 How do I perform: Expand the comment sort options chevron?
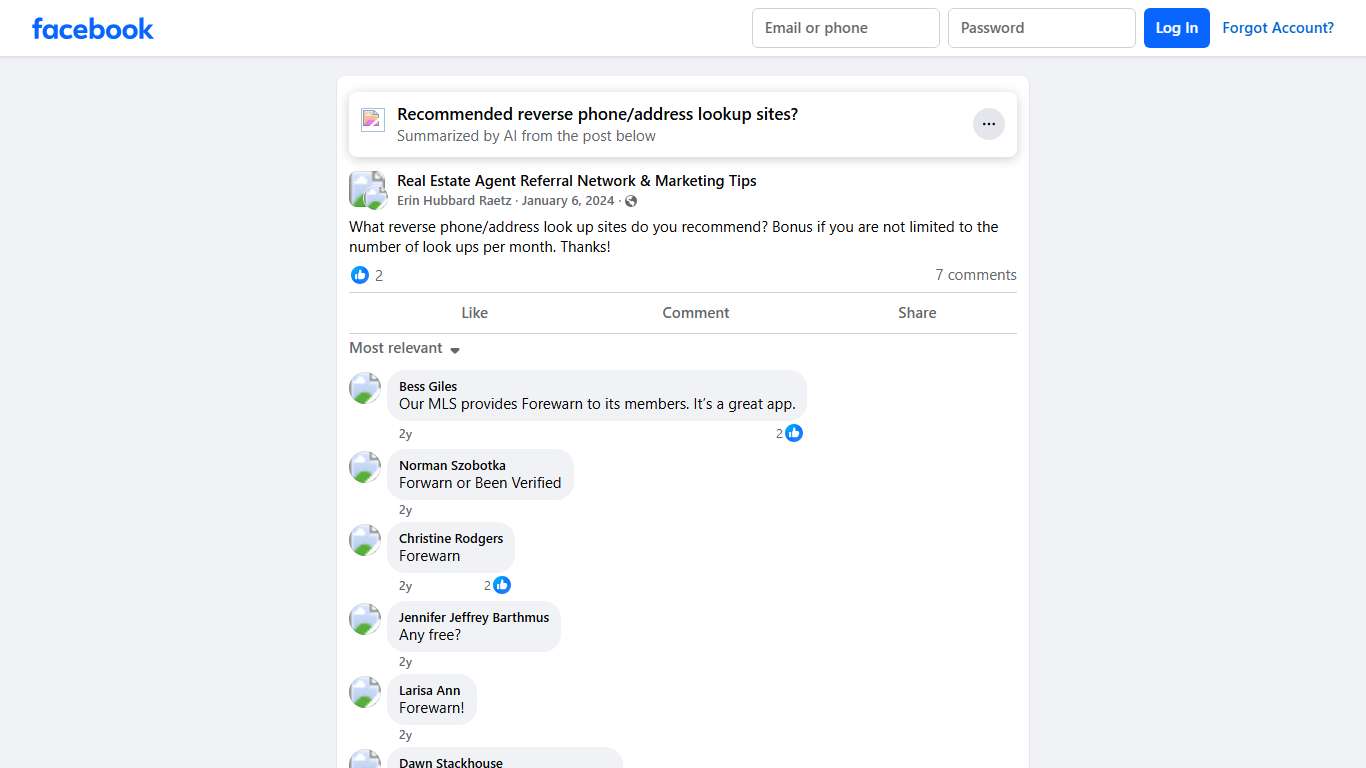(x=455, y=350)
